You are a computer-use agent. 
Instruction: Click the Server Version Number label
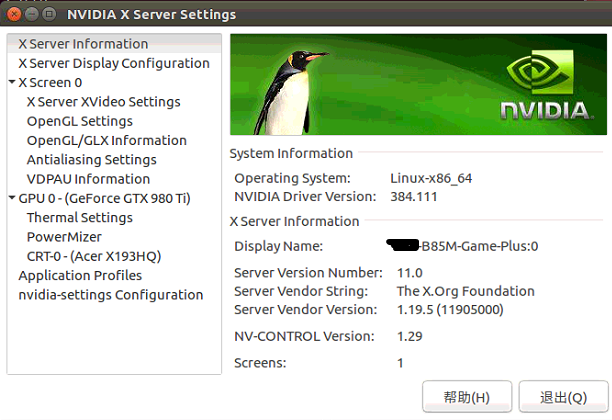(308, 273)
